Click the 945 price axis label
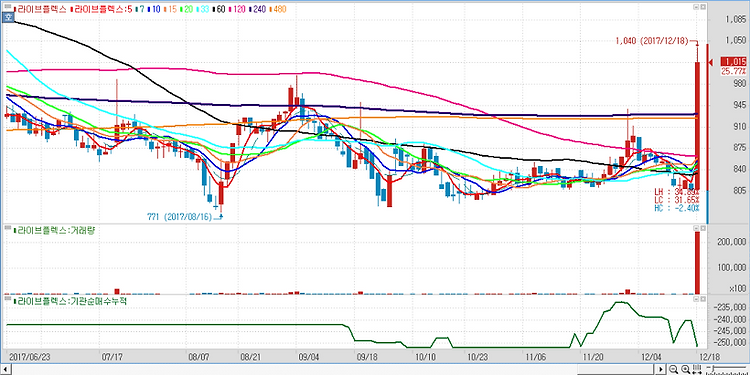 (x=739, y=105)
